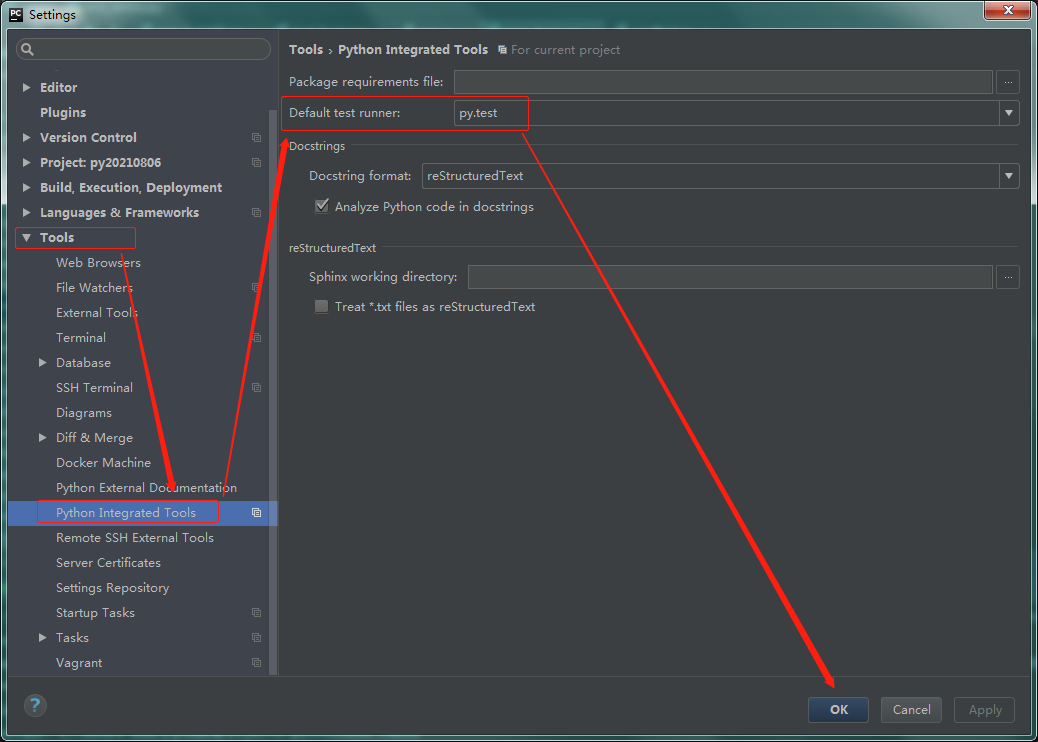Enable 'Treat *.txt files as reStructuredText'
This screenshot has width=1038, height=742.
coord(321,307)
